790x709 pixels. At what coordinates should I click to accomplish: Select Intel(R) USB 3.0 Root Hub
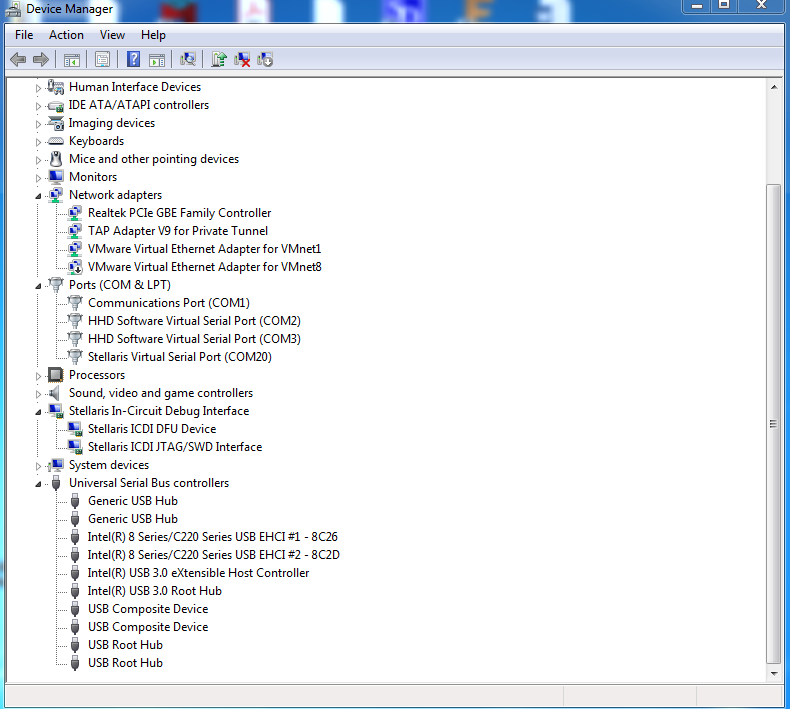tap(155, 591)
